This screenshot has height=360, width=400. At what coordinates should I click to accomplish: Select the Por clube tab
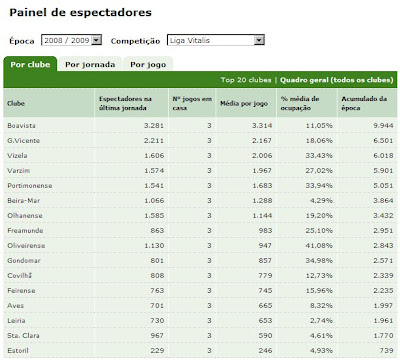click(30, 64)
